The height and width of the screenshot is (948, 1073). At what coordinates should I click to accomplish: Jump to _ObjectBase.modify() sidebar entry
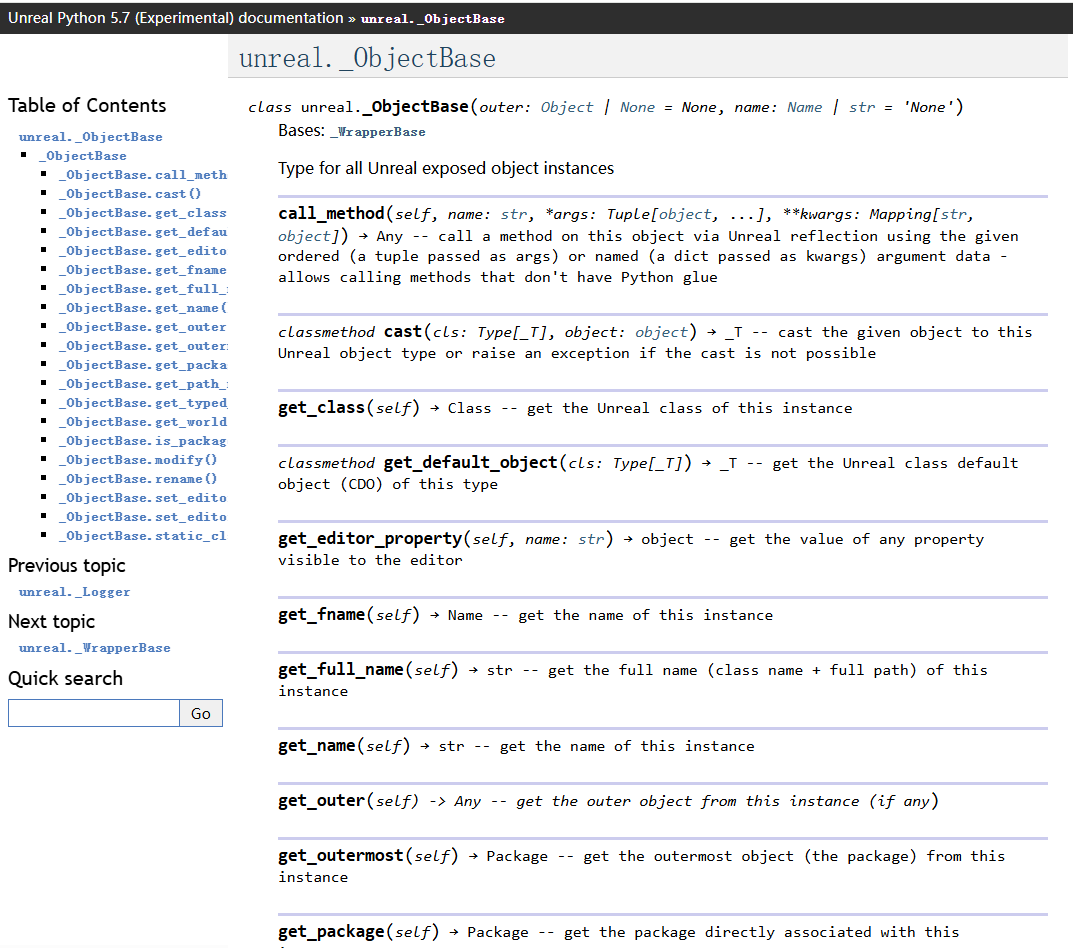click(x=138, y=460)
